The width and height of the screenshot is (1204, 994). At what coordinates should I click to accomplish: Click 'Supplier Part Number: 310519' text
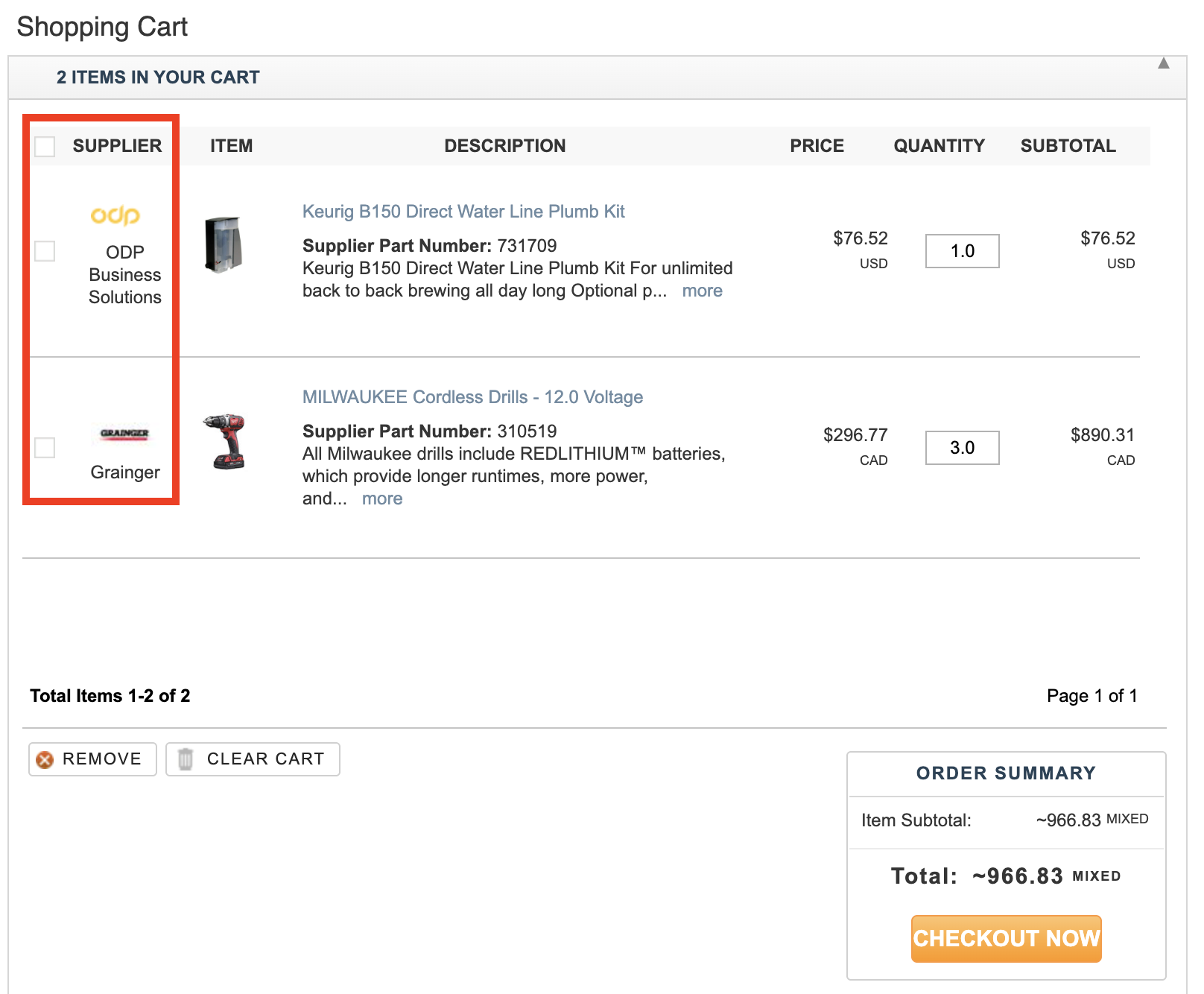pyautogui.click(x=429, y=431)
